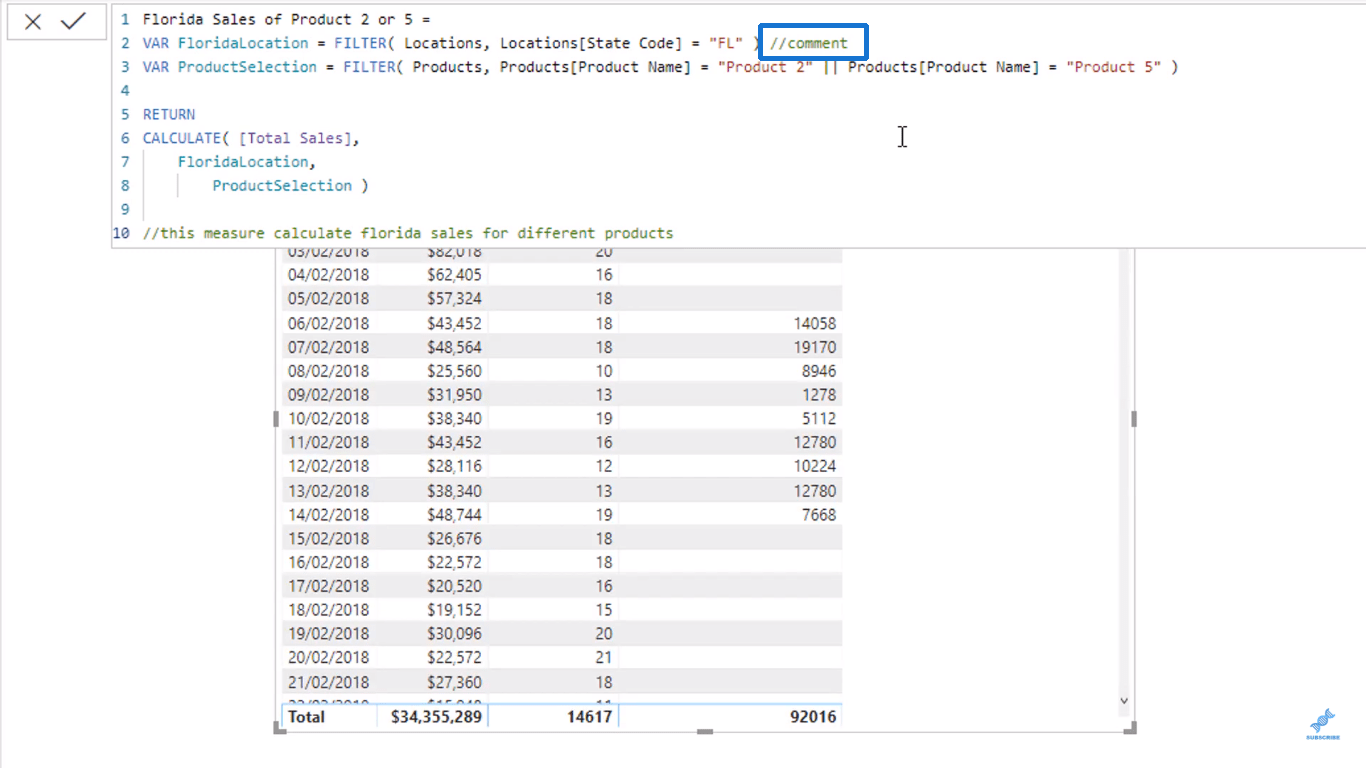Viewport: 1366px width, 768px height.
Task: Commit the measure with the checkmark icon
Action: pos(73,21)
